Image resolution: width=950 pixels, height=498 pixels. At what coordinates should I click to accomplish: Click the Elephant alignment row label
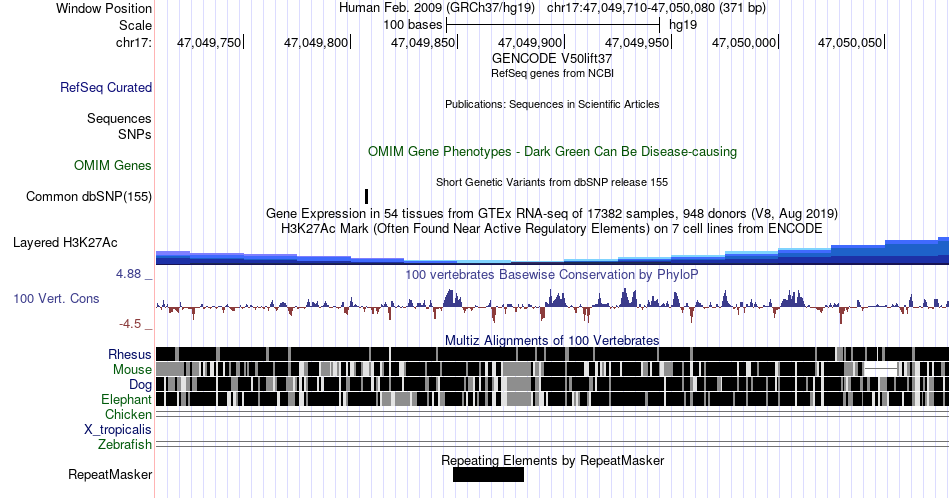point(126,399)
